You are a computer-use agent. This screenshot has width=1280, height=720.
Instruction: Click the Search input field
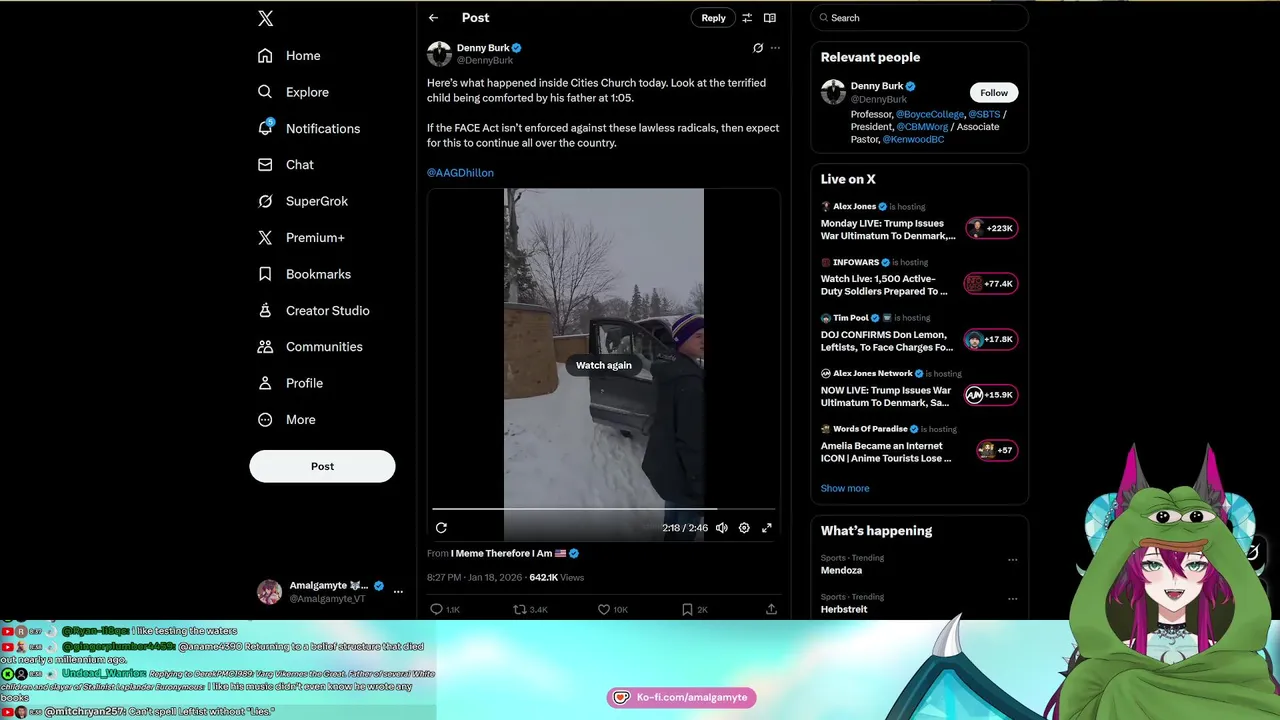point(919,18)
